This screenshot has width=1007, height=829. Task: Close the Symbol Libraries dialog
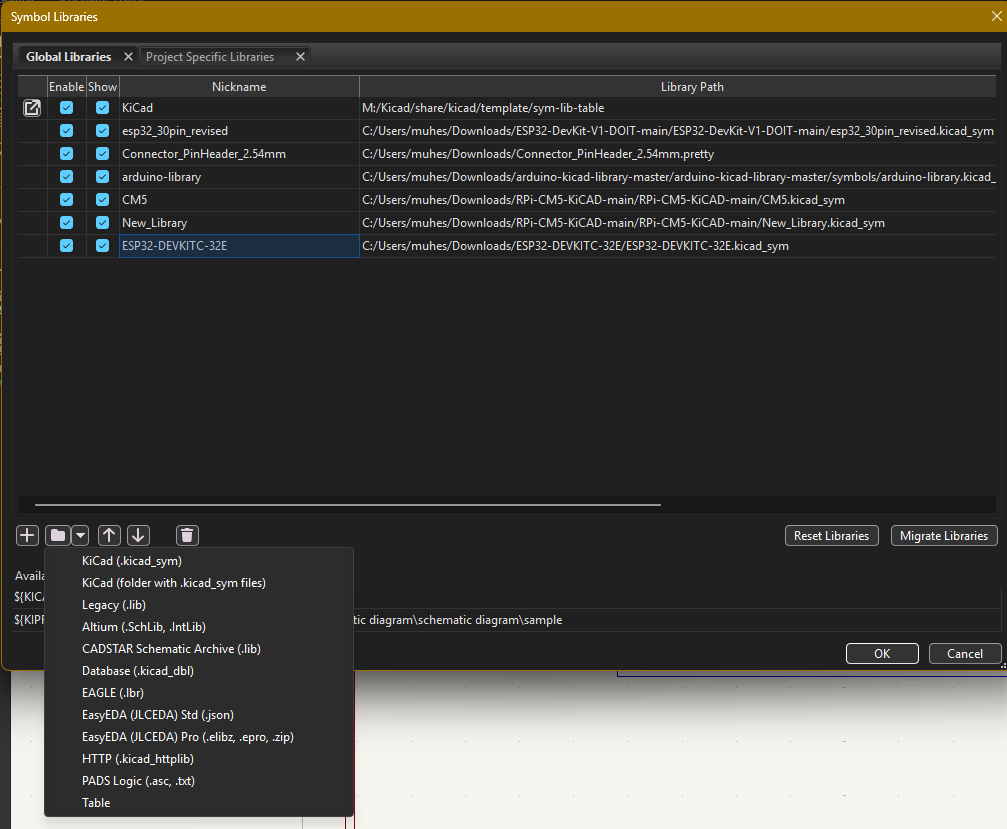tap(996, 16)
